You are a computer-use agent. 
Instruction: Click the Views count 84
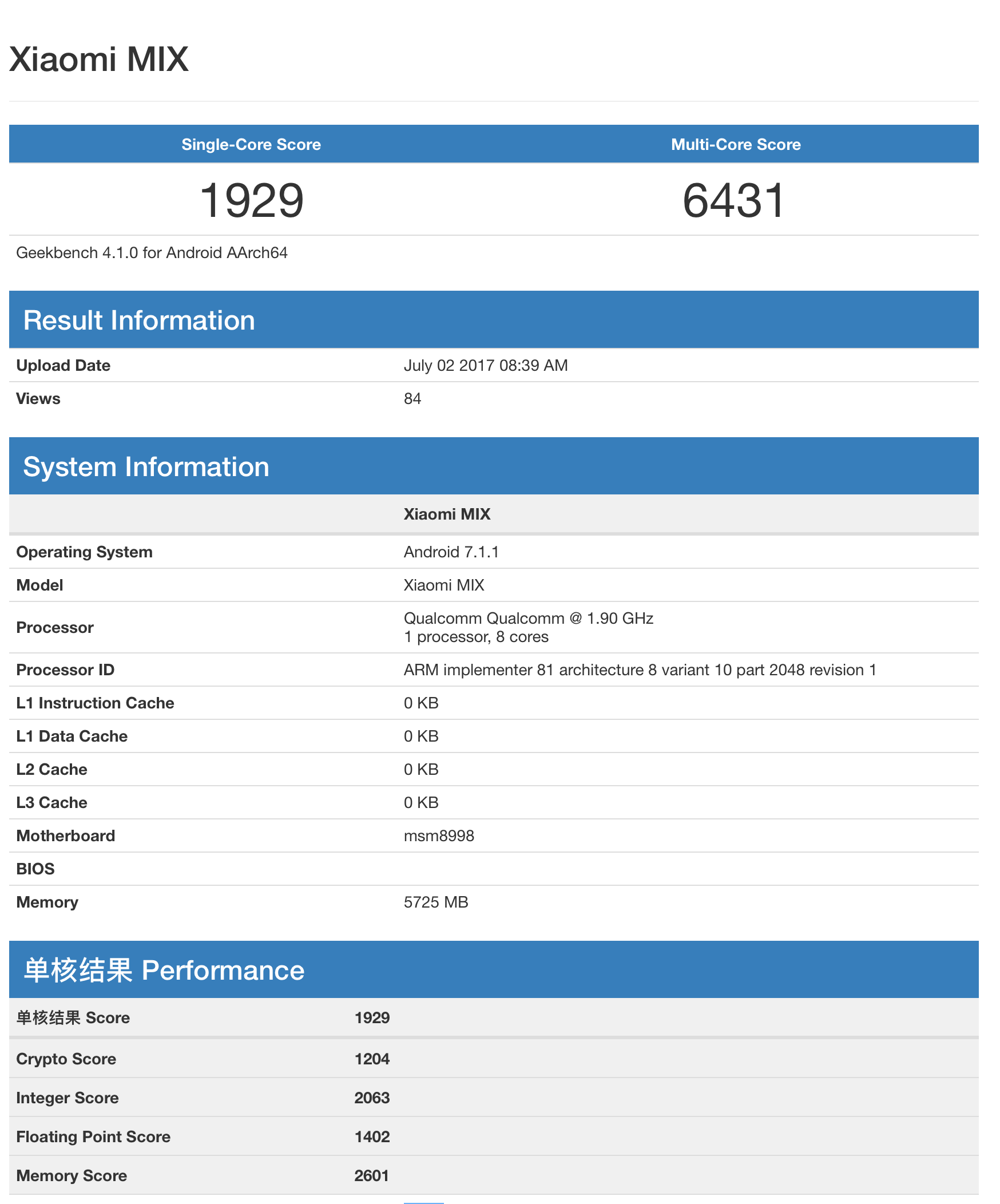tap(412, 399)
